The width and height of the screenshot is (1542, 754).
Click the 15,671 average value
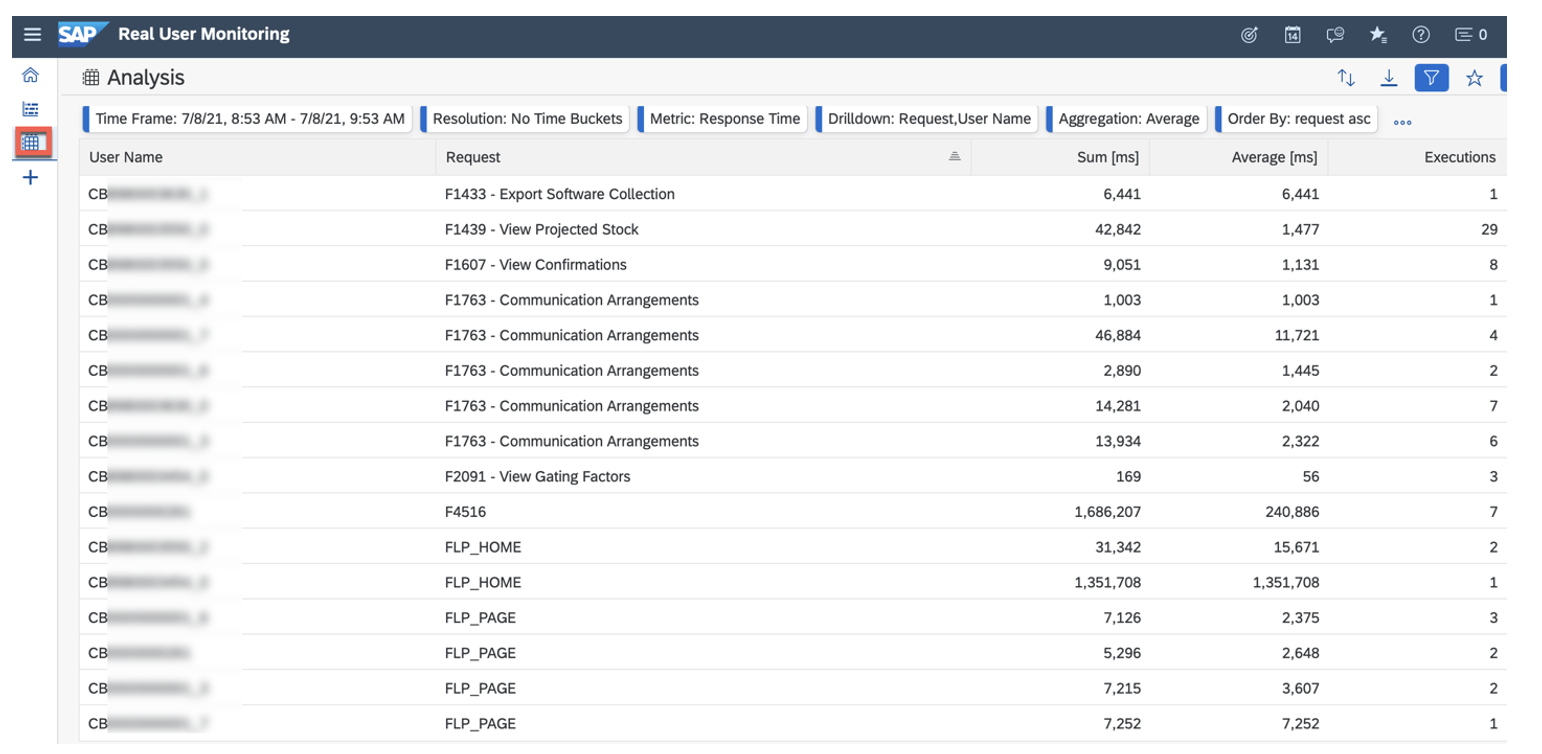click(1297, 547)
